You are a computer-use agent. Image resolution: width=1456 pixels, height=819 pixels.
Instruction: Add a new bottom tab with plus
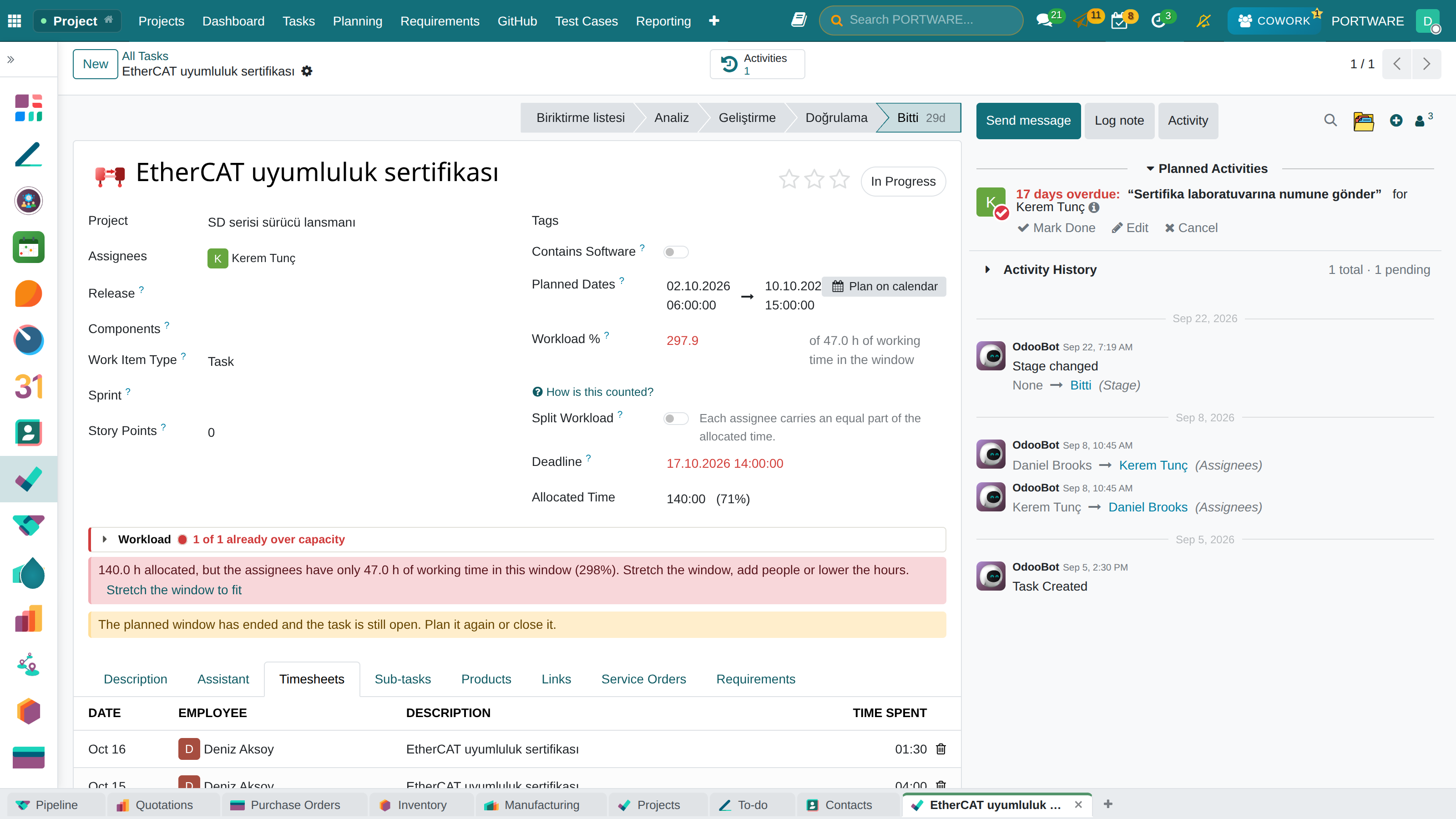pyautogui.click(x=1108, y=804)
